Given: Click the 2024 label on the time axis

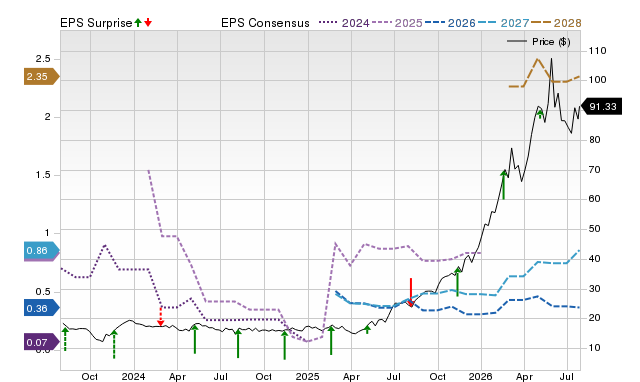Looking at the screenshot, I should [x=133, y=376].
